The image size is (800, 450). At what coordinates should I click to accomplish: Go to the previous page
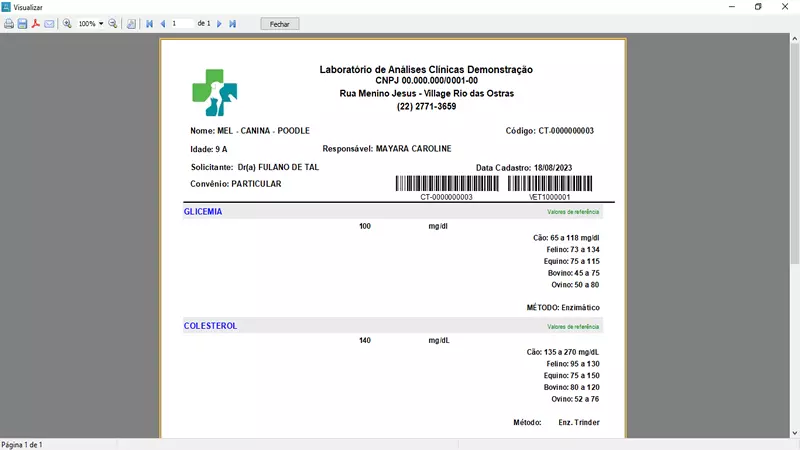(162, 23)
